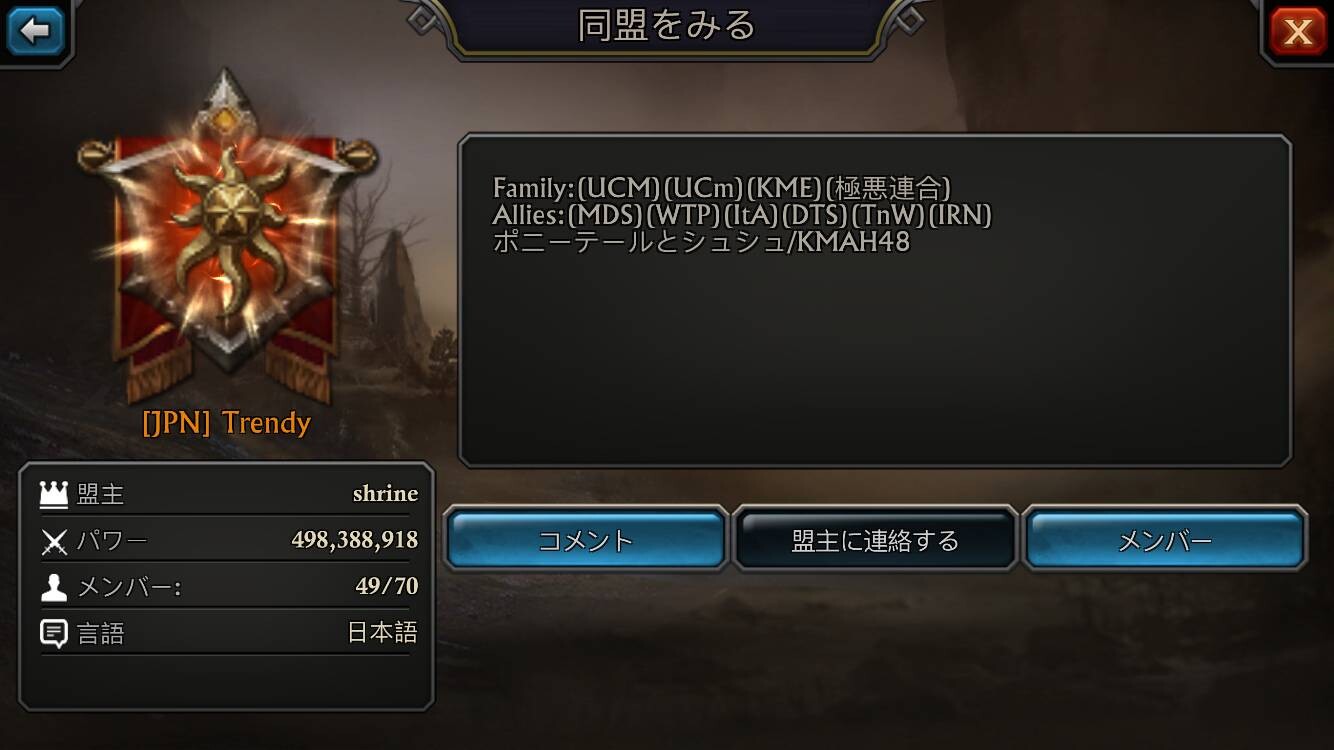Select 盟主に連絡する to contact leader
The image size is (1334, 750).
[875, 540]
